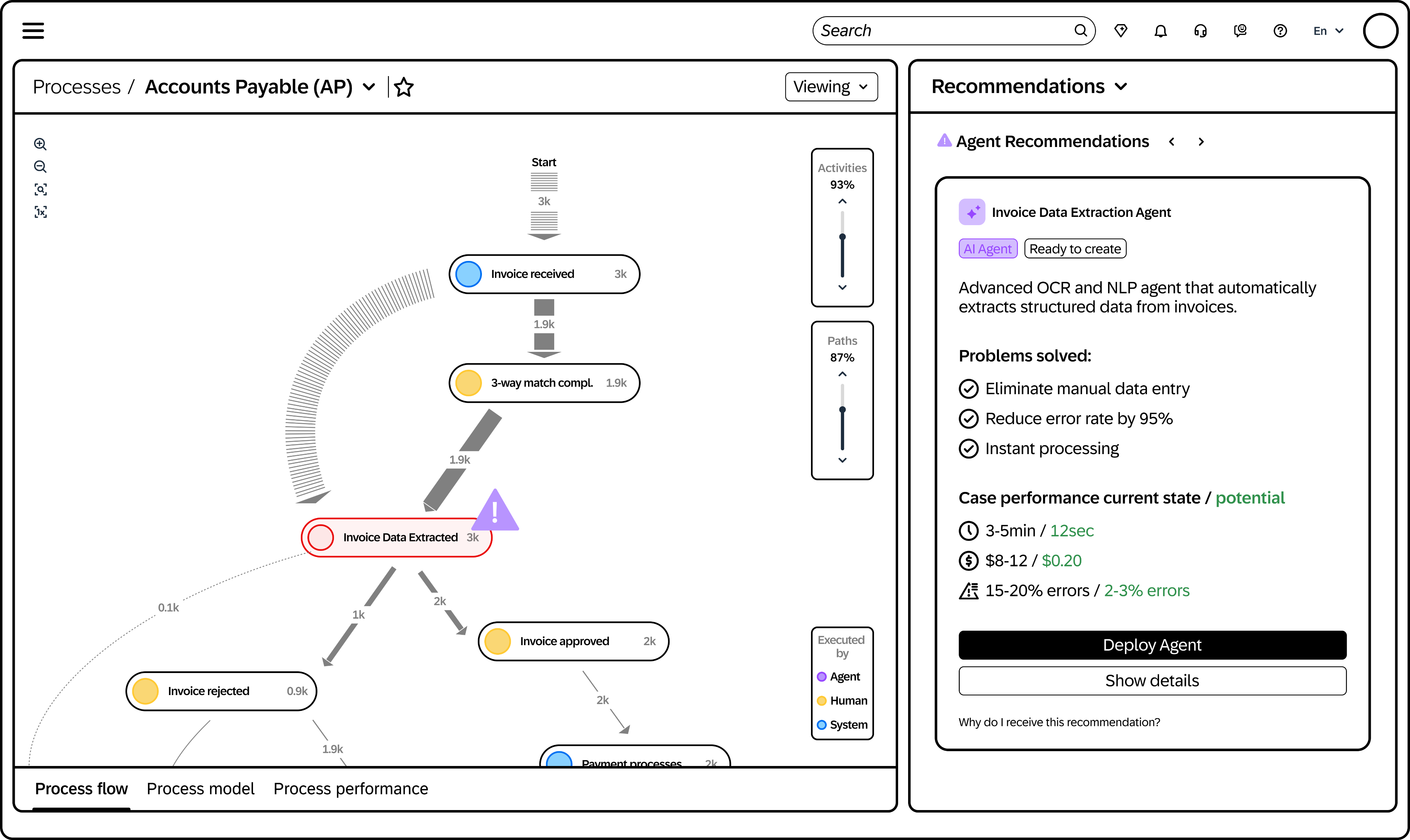Screen dimensions: 1410x840
Task: Favorite this process with the star icon
Action: pos(403,87)
